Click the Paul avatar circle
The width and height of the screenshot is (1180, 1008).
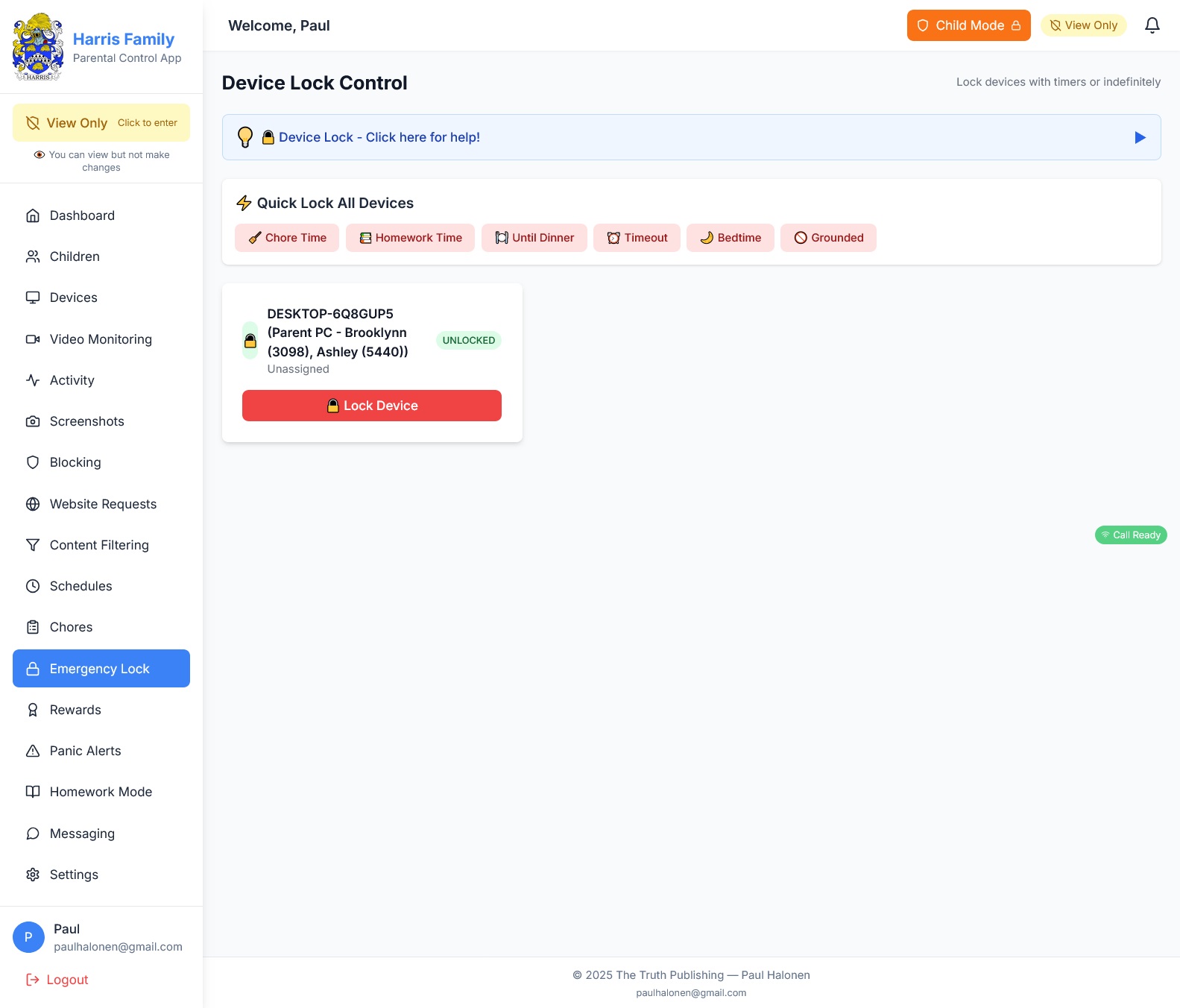pyautogui.click(x=28, y=937)
